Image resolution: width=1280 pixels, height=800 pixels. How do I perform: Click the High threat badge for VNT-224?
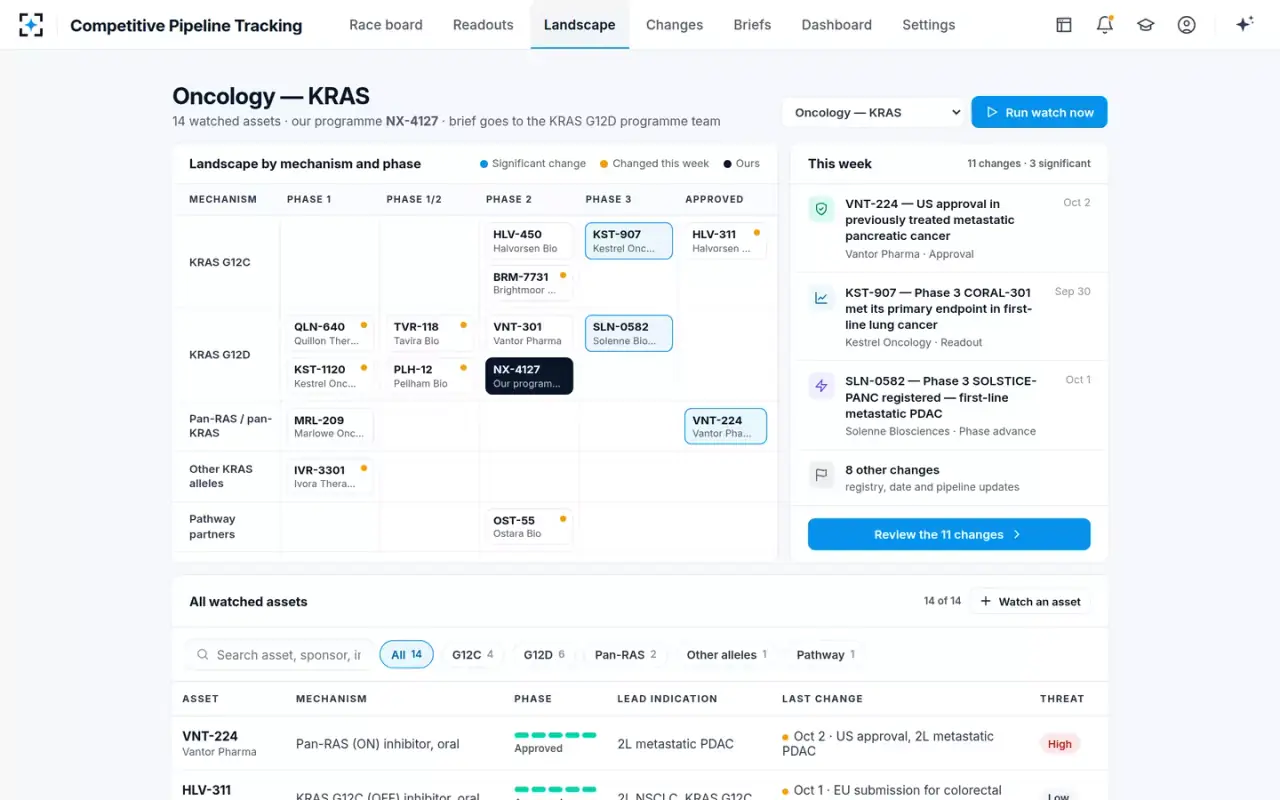pos(1060,744)
